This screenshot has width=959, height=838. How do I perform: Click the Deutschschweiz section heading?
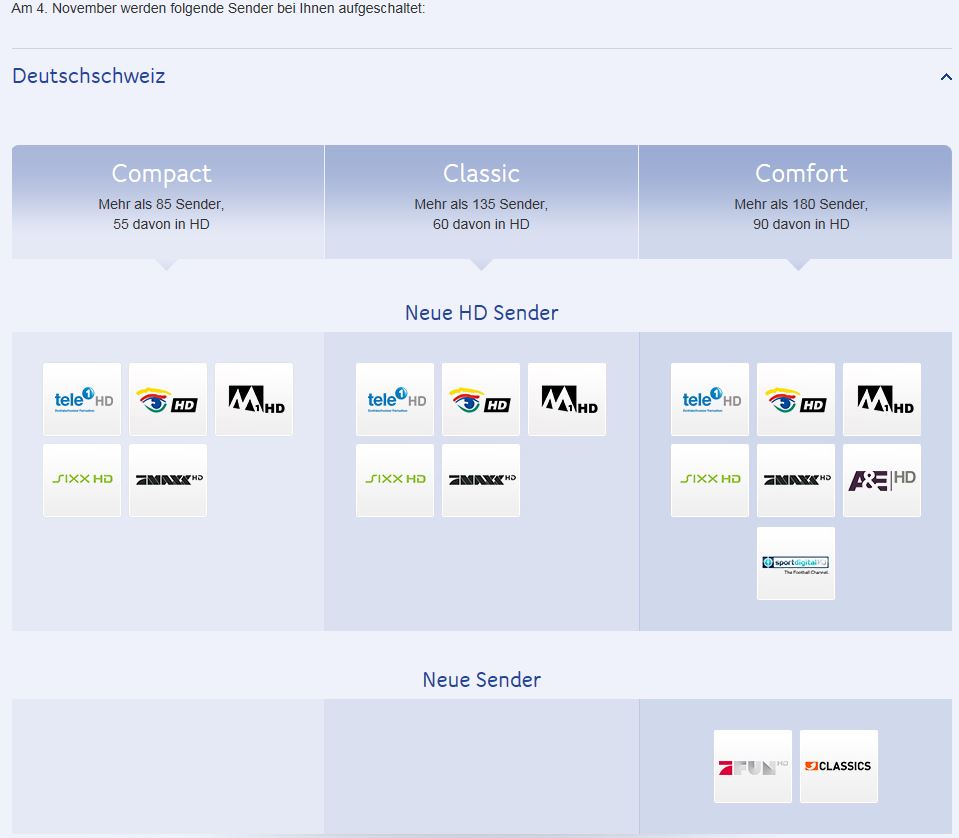[x=89, y=76]
